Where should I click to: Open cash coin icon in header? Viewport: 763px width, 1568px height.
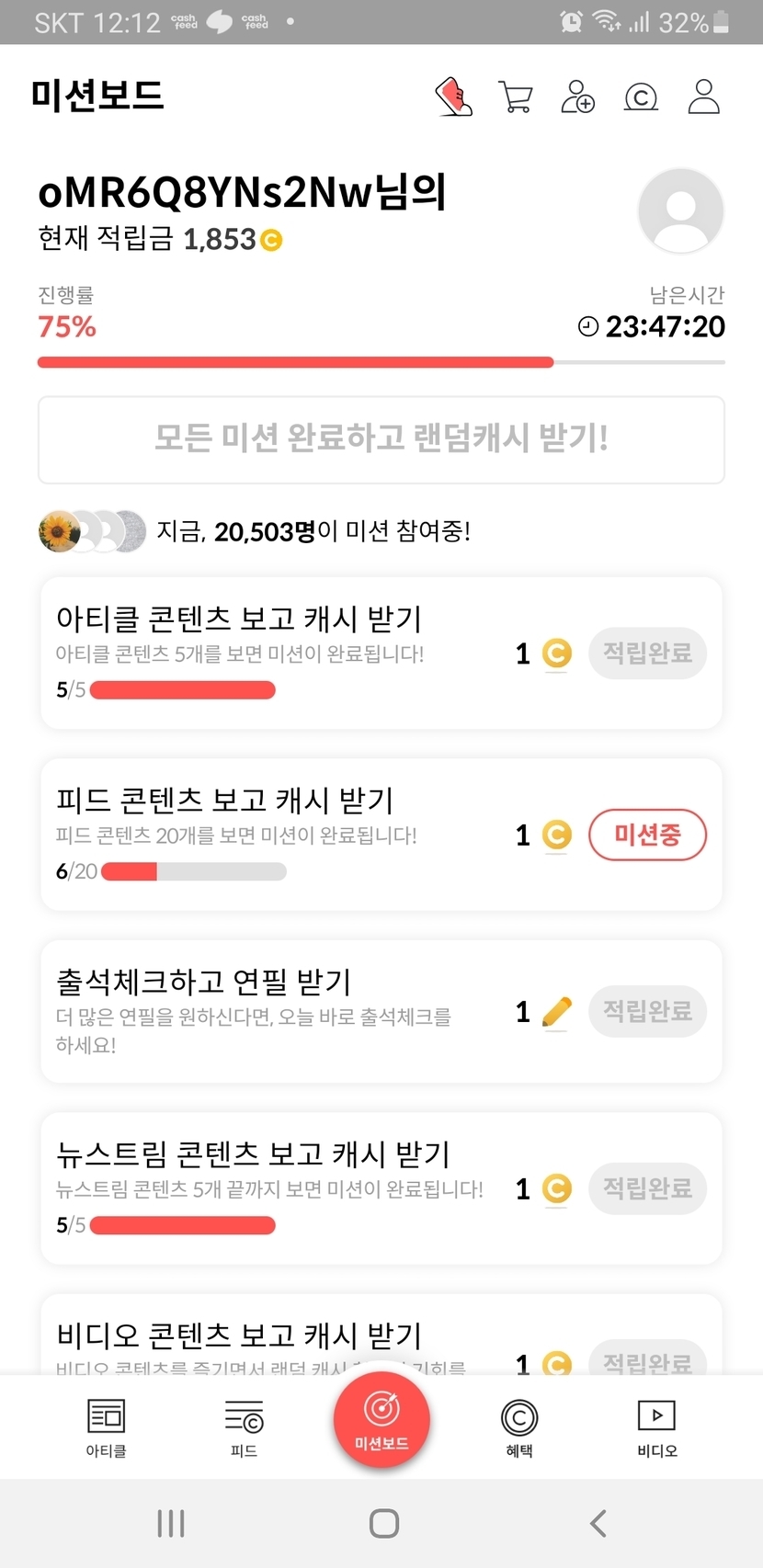641,97
